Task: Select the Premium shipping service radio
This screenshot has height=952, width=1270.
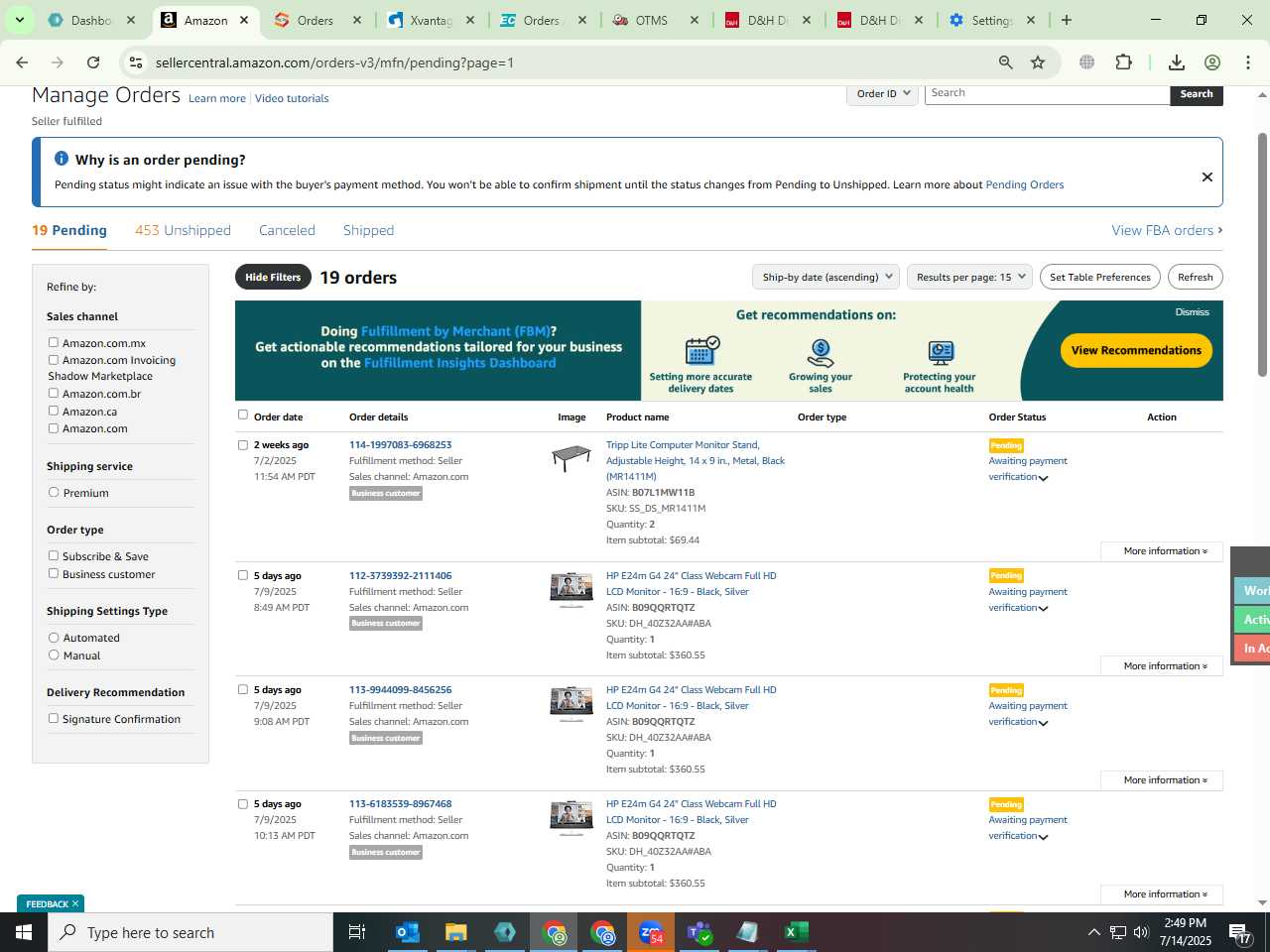Action: [x=54, y=492]
